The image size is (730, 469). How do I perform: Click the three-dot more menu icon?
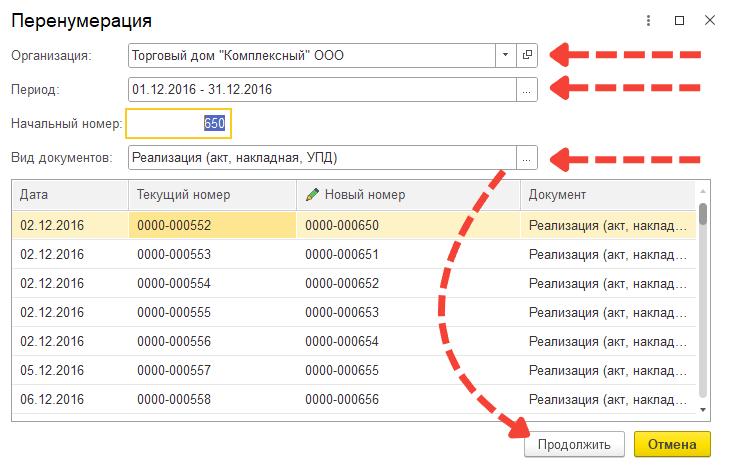pyautogui.click(x=648, y=20)
